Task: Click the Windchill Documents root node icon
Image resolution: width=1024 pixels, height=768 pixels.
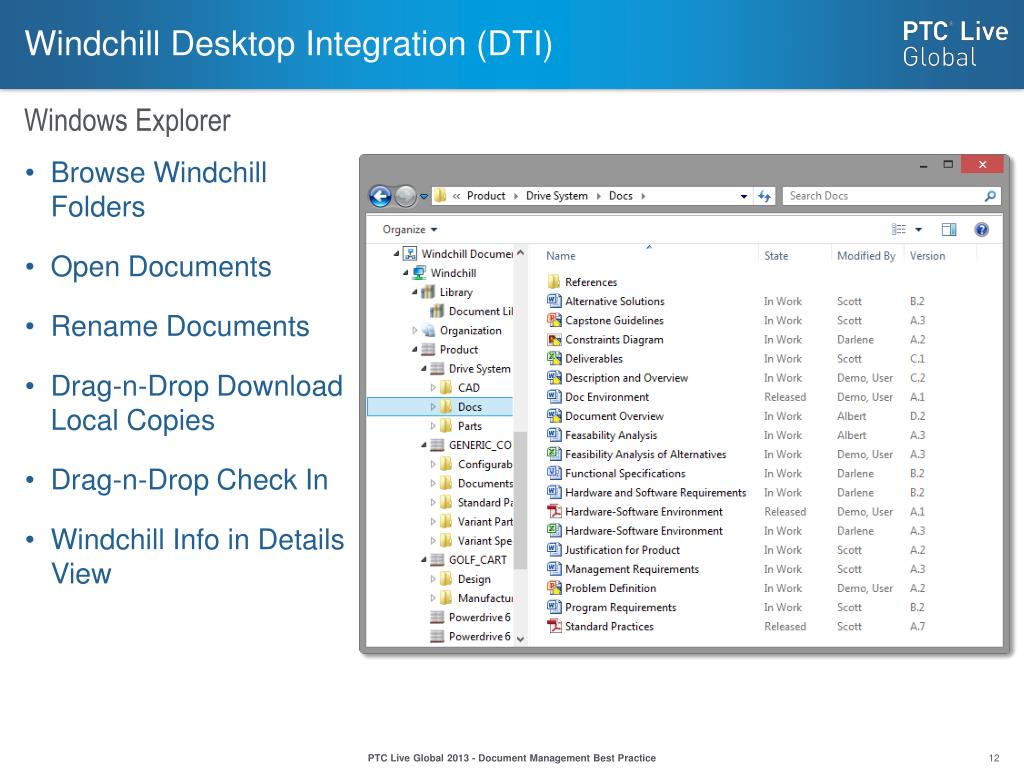Action: click(410, 253)
